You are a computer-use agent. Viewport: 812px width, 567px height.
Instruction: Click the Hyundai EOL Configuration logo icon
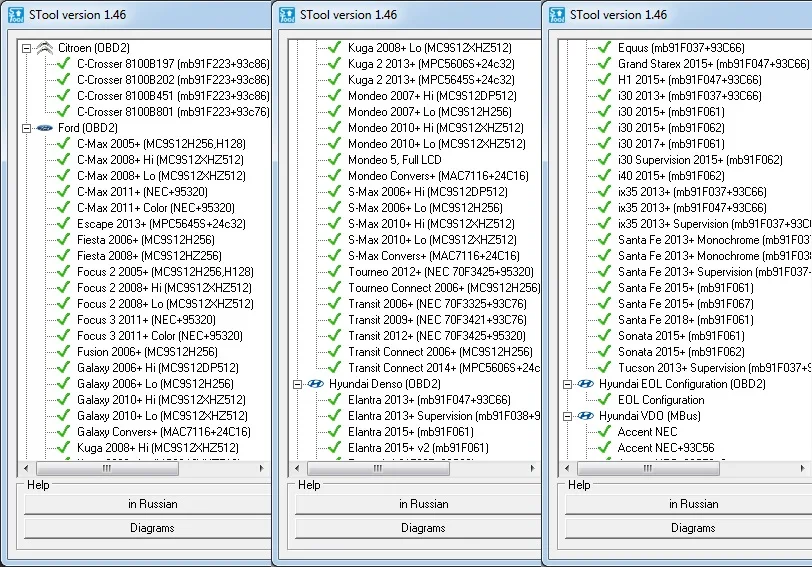click(586, 384)
